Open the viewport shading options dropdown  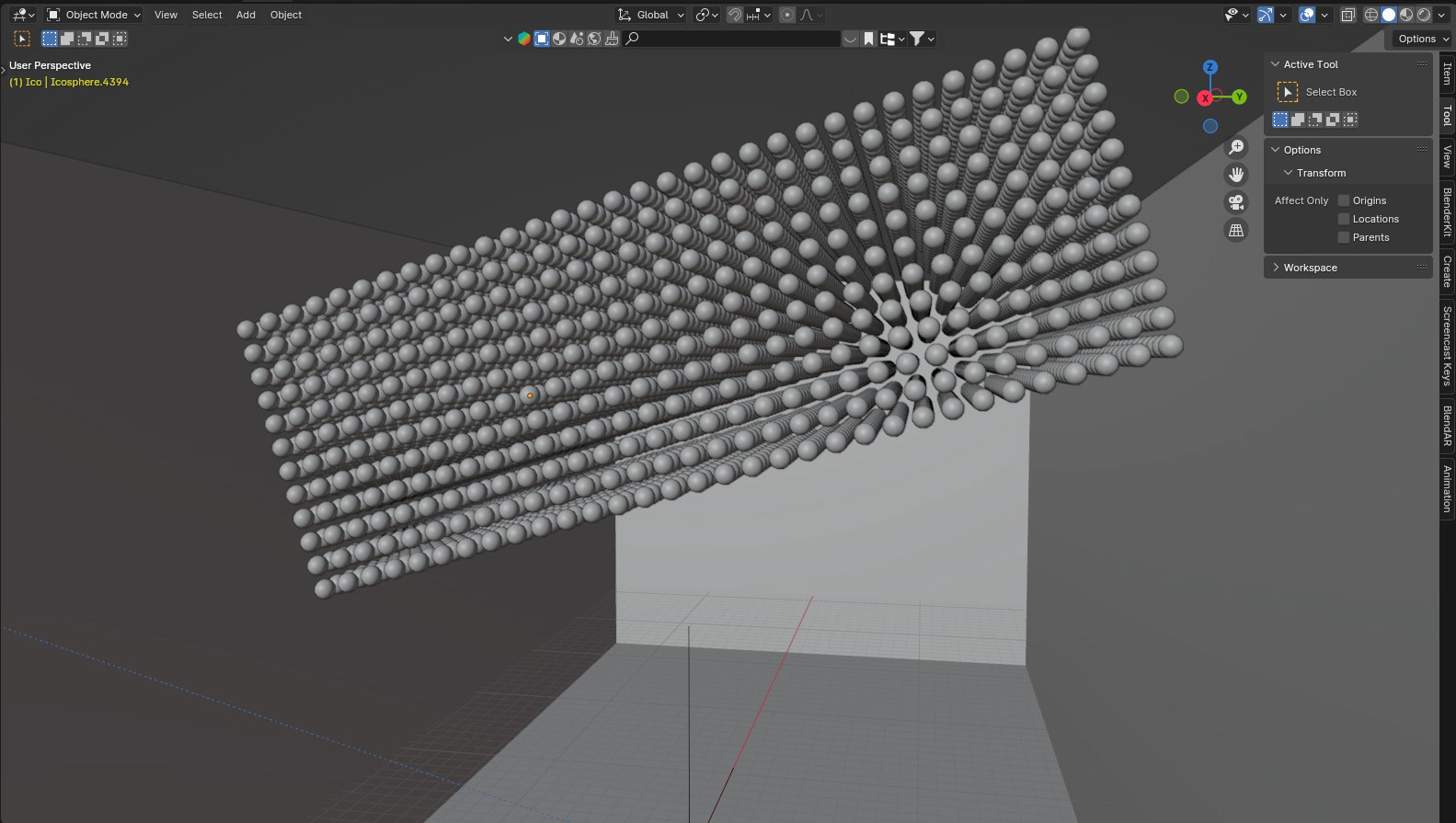tap(1441, 15)
